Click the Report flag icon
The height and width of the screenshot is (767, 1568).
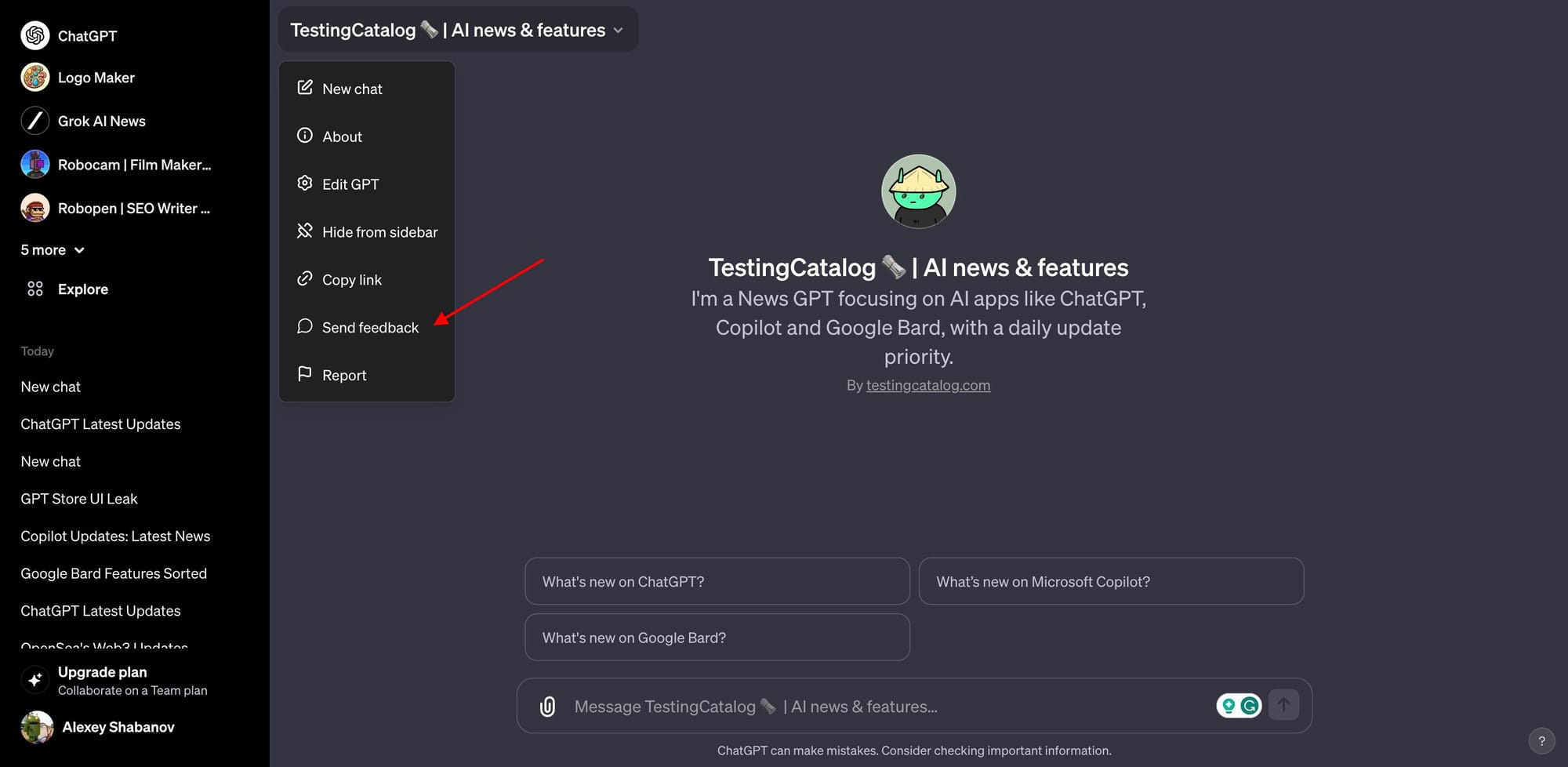tap(305, 374)
